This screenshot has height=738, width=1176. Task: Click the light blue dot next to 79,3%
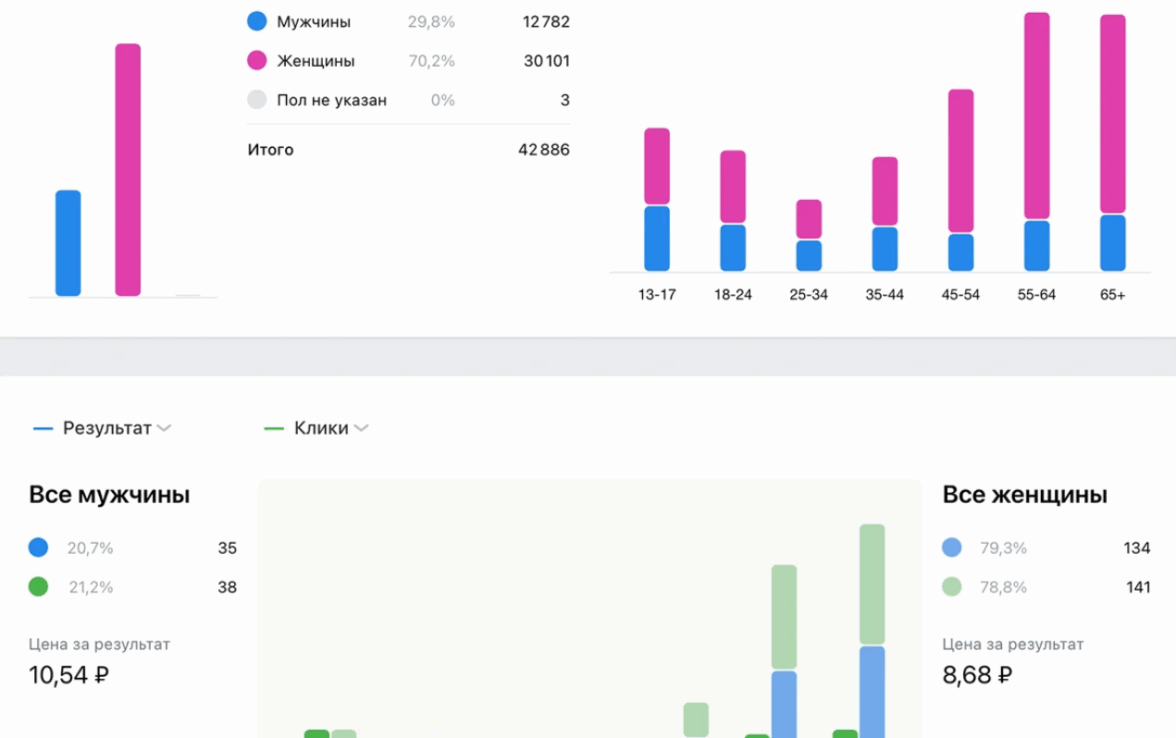click(952, 548)
